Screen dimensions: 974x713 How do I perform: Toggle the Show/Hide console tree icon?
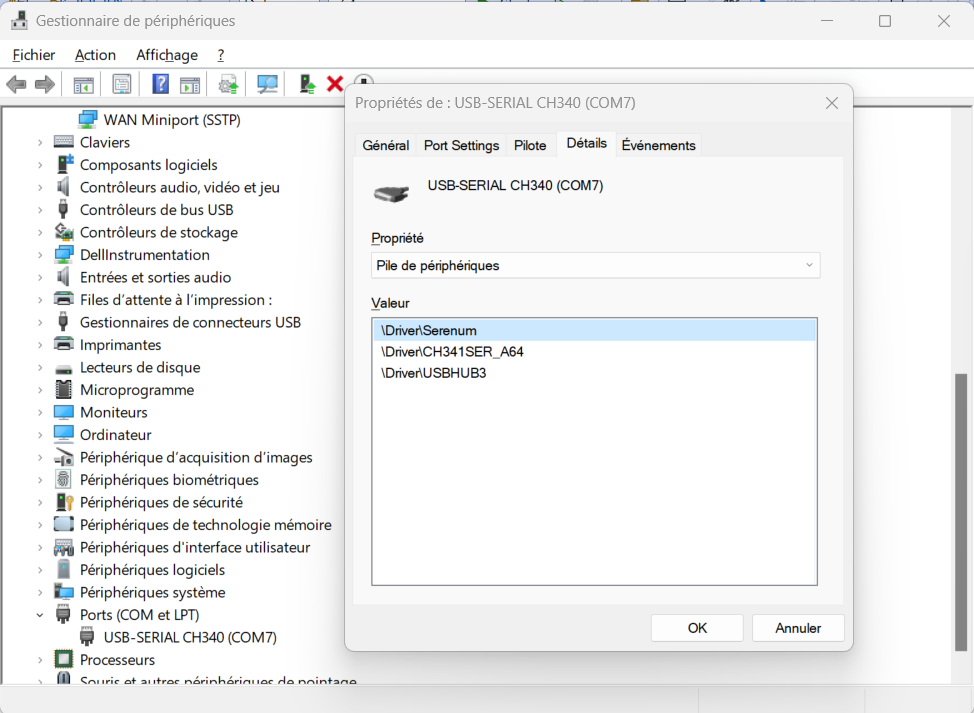pos(84,83)
